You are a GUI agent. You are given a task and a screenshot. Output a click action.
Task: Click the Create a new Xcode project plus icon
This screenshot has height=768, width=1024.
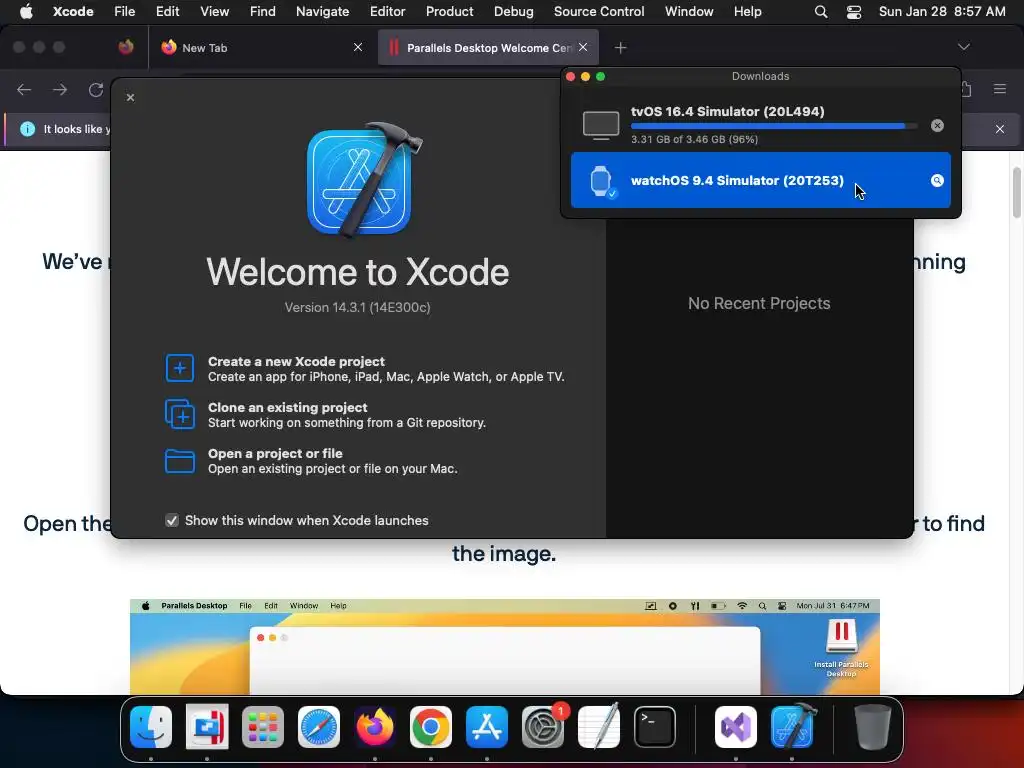(180, 368)
